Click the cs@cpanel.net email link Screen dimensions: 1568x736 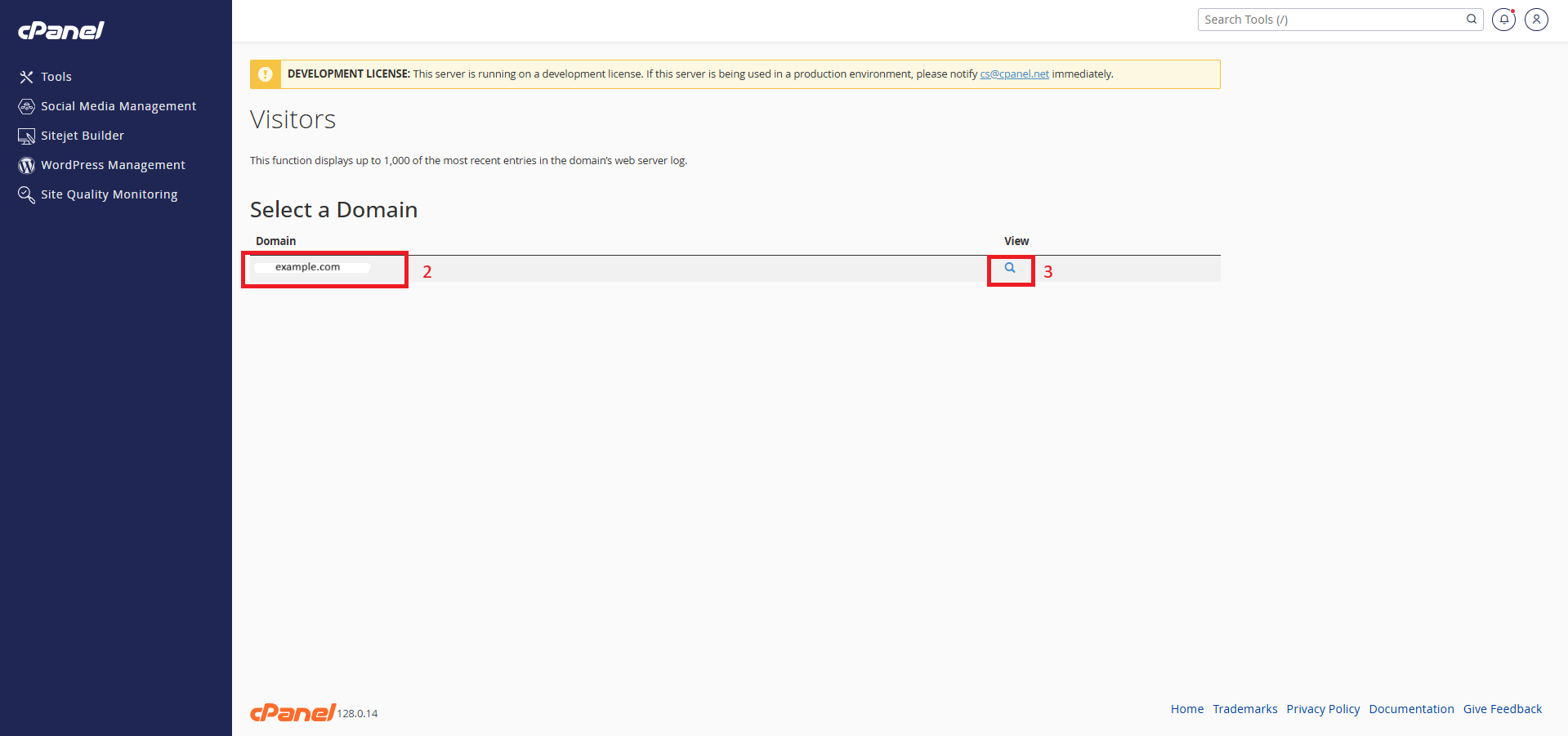(1014, 74)
